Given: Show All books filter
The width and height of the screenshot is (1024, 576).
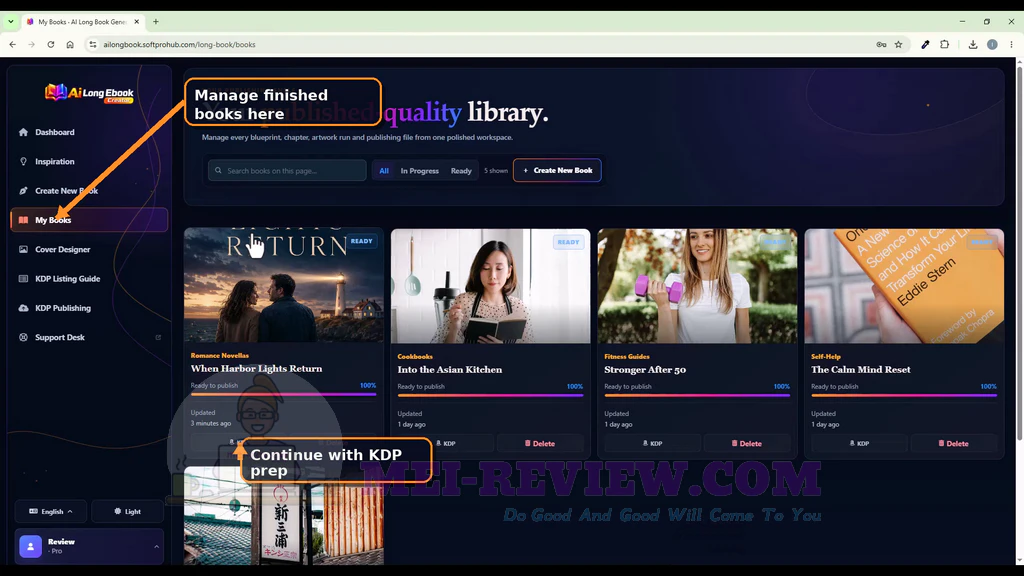Looking at the screenshot, I should pos(384,170).
